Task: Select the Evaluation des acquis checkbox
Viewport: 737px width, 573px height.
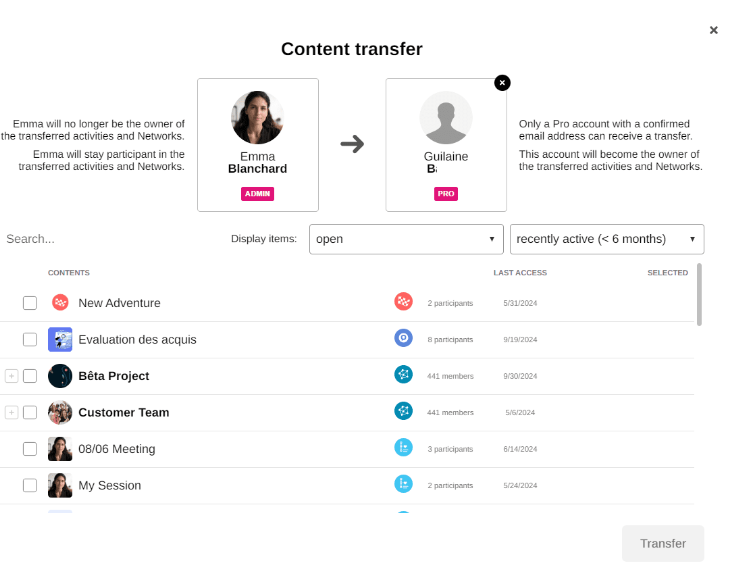Action: 30,339
